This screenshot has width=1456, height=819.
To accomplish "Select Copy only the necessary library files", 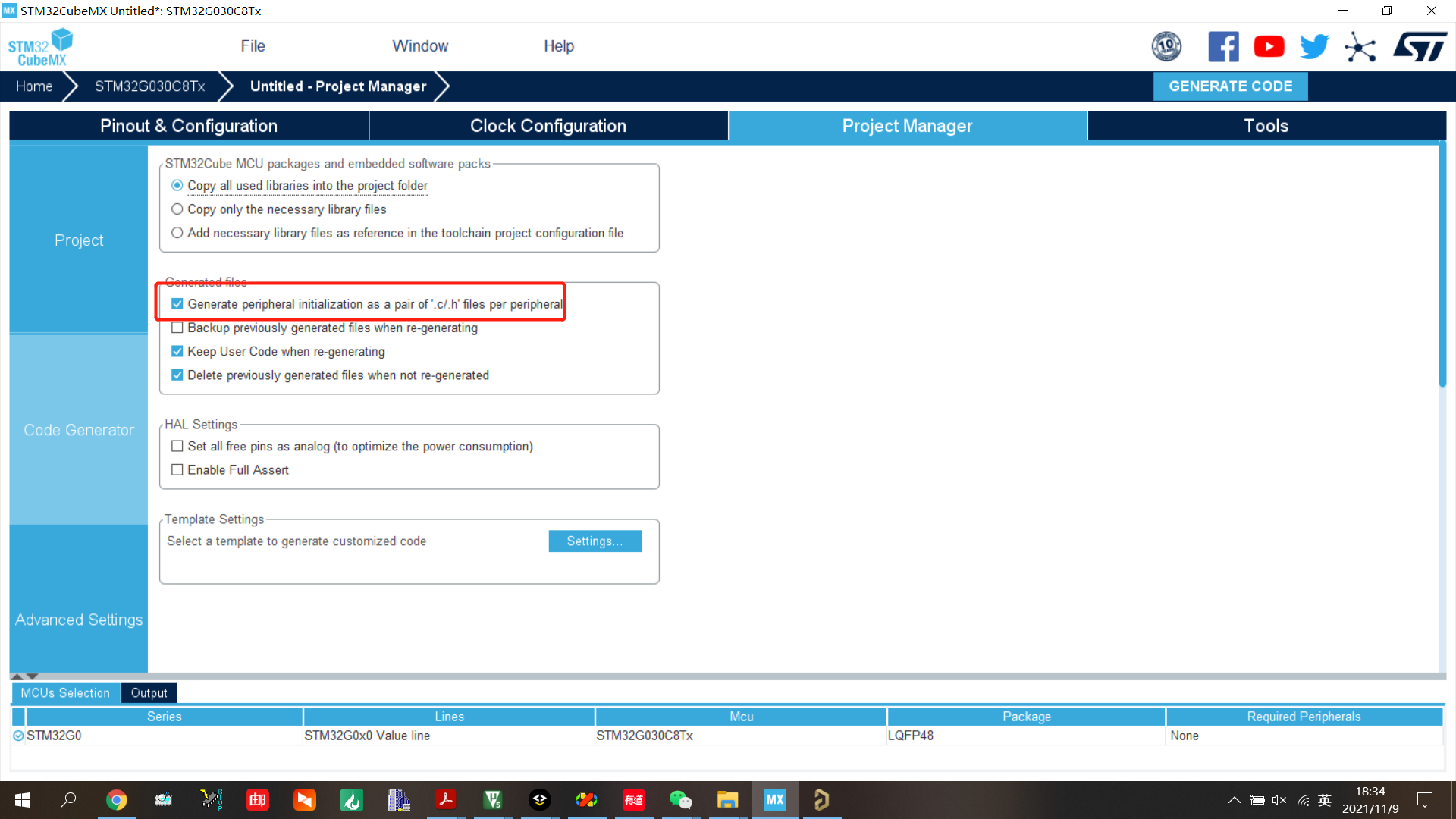I will pyautogui.click(x=177, y=209).
